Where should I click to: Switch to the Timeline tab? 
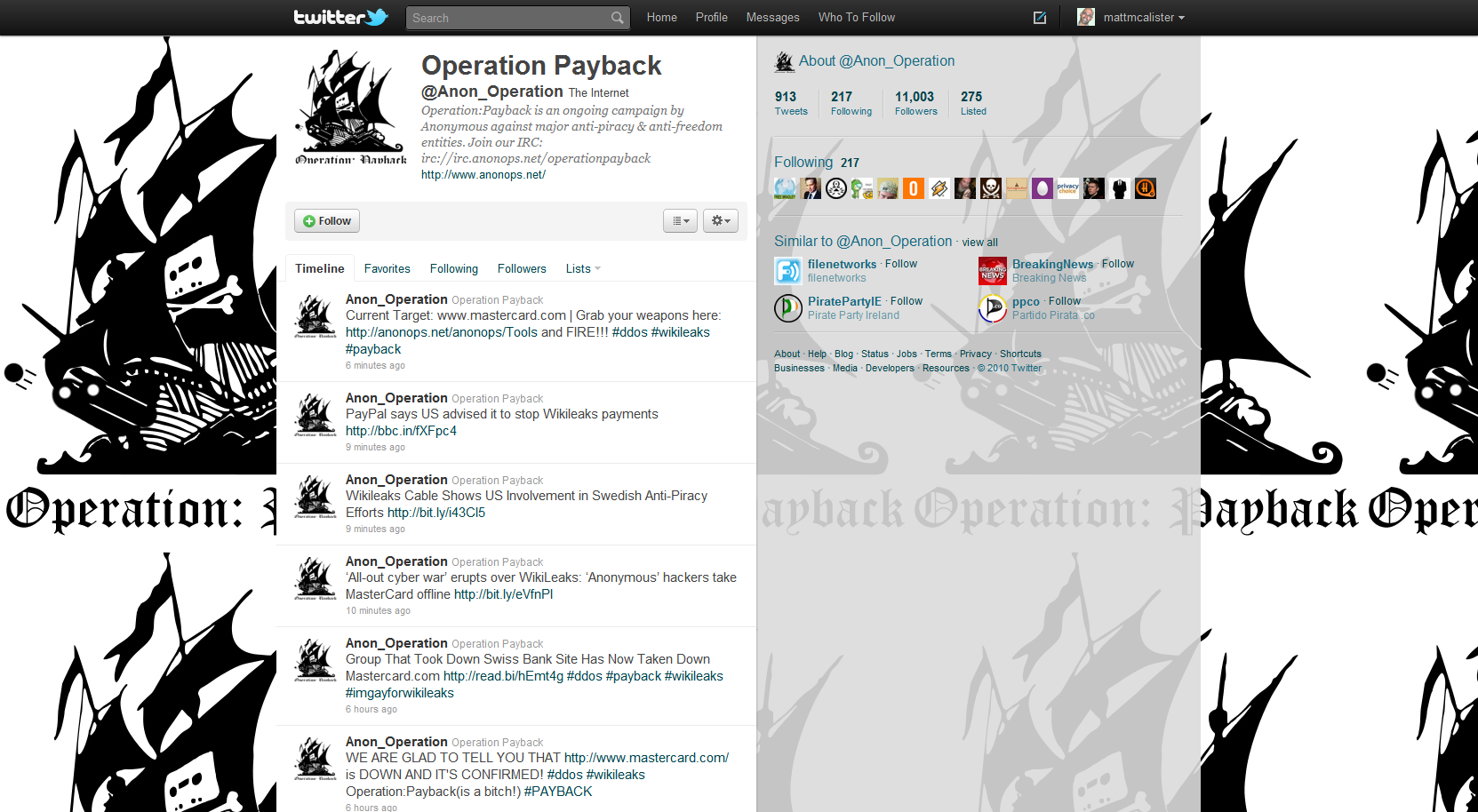tap(320, 268)
